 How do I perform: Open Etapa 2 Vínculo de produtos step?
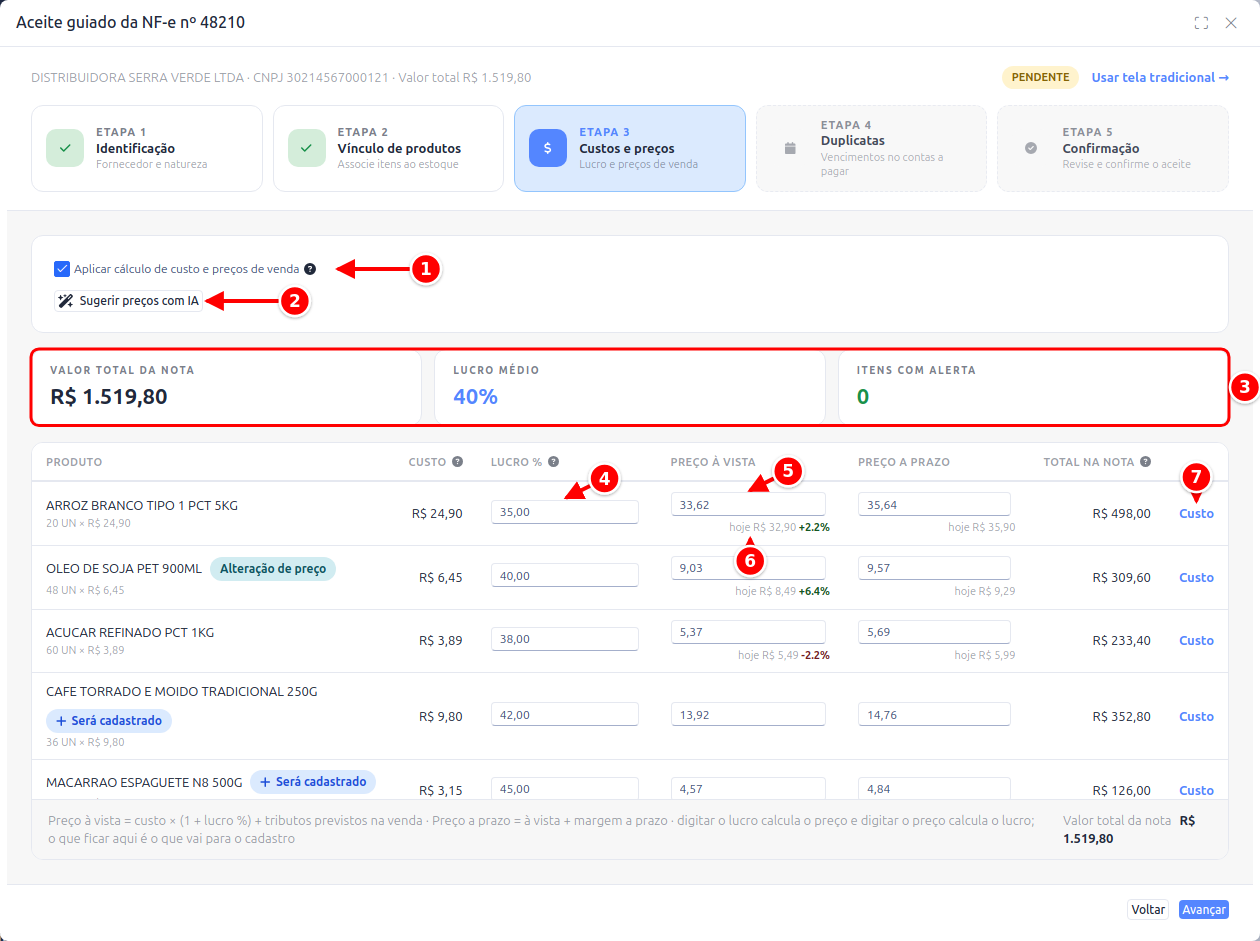click(388, 148)
